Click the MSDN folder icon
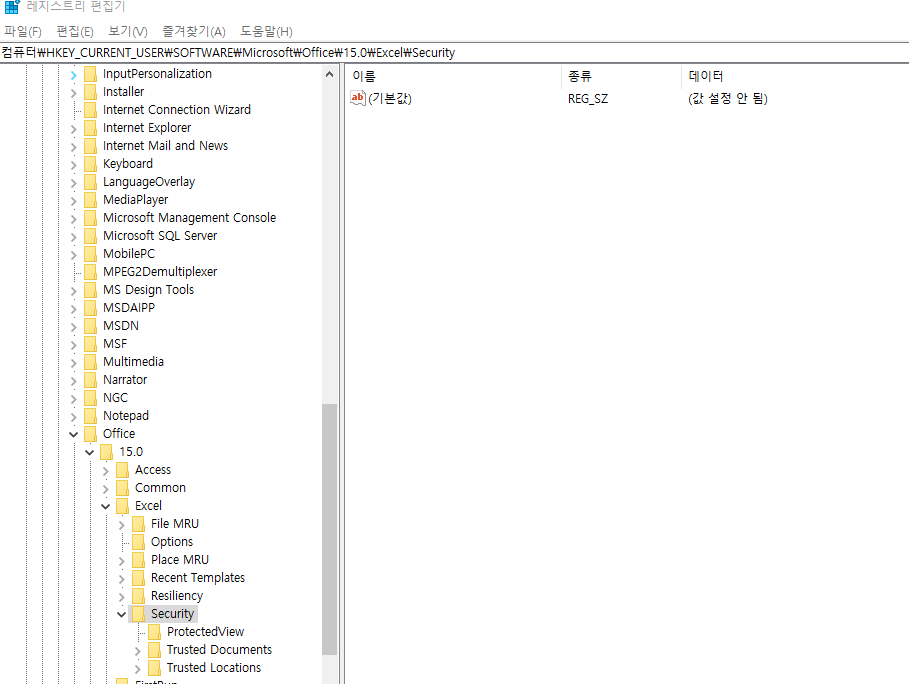 click(90, 326)
